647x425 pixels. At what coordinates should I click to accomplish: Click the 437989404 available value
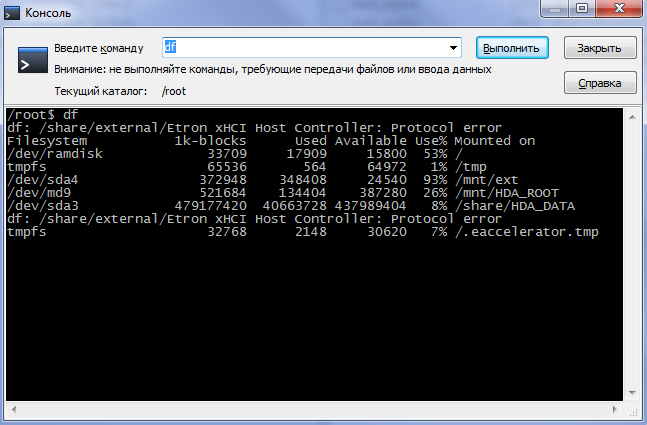pos(371,205)
